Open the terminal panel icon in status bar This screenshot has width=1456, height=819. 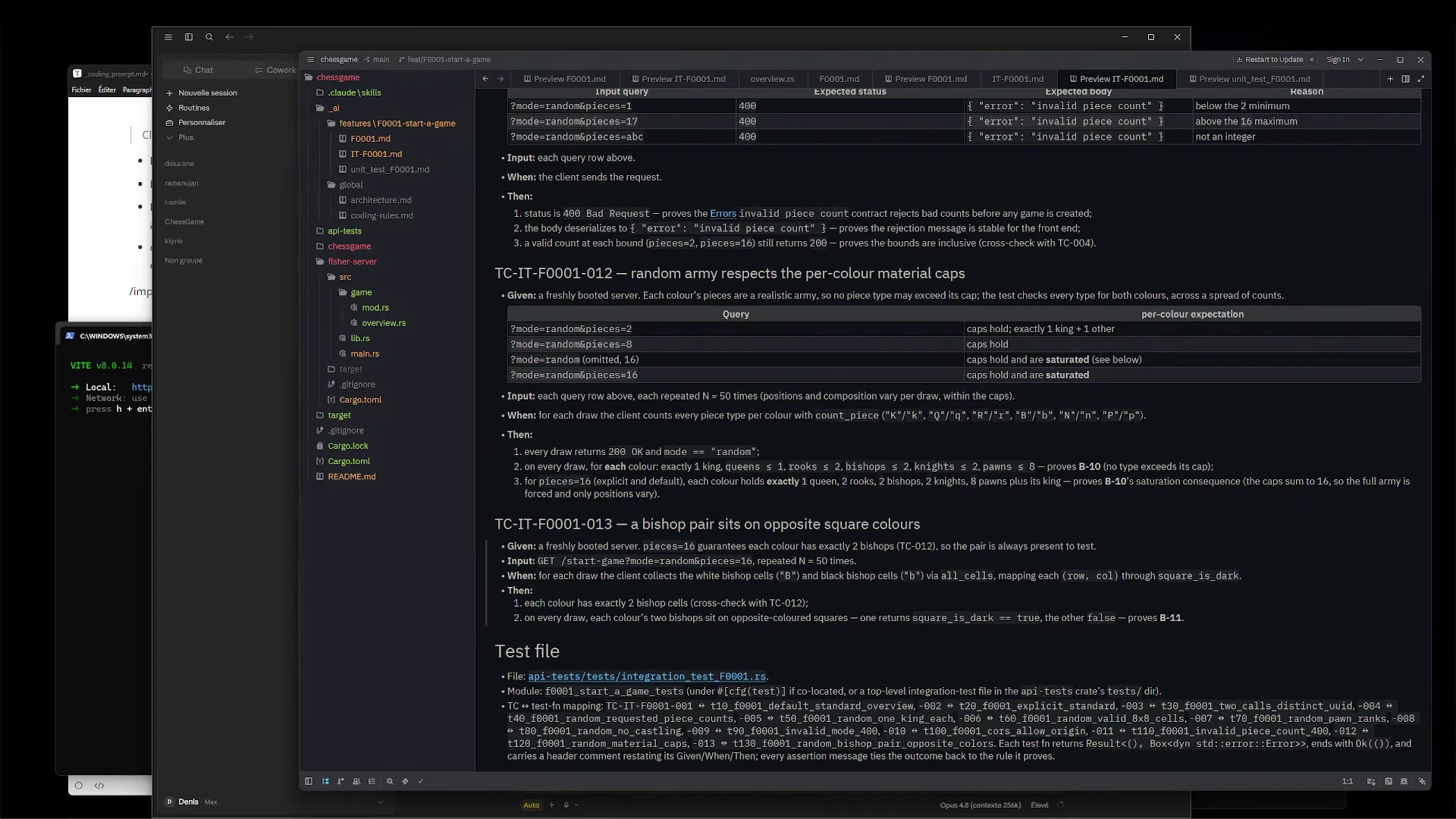pyautogui.click(x=1389, y=781)
